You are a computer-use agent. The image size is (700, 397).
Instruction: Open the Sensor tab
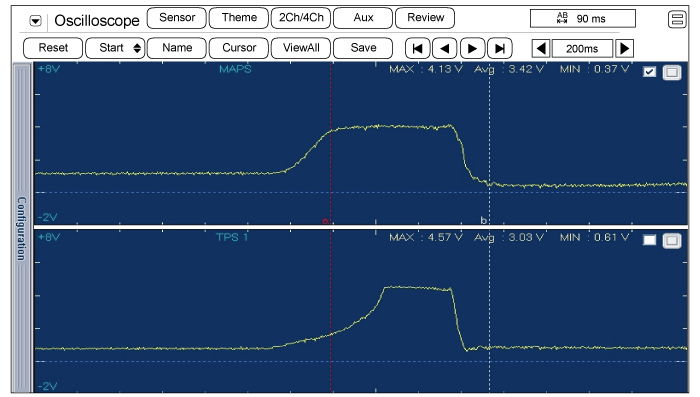point(177,18)
